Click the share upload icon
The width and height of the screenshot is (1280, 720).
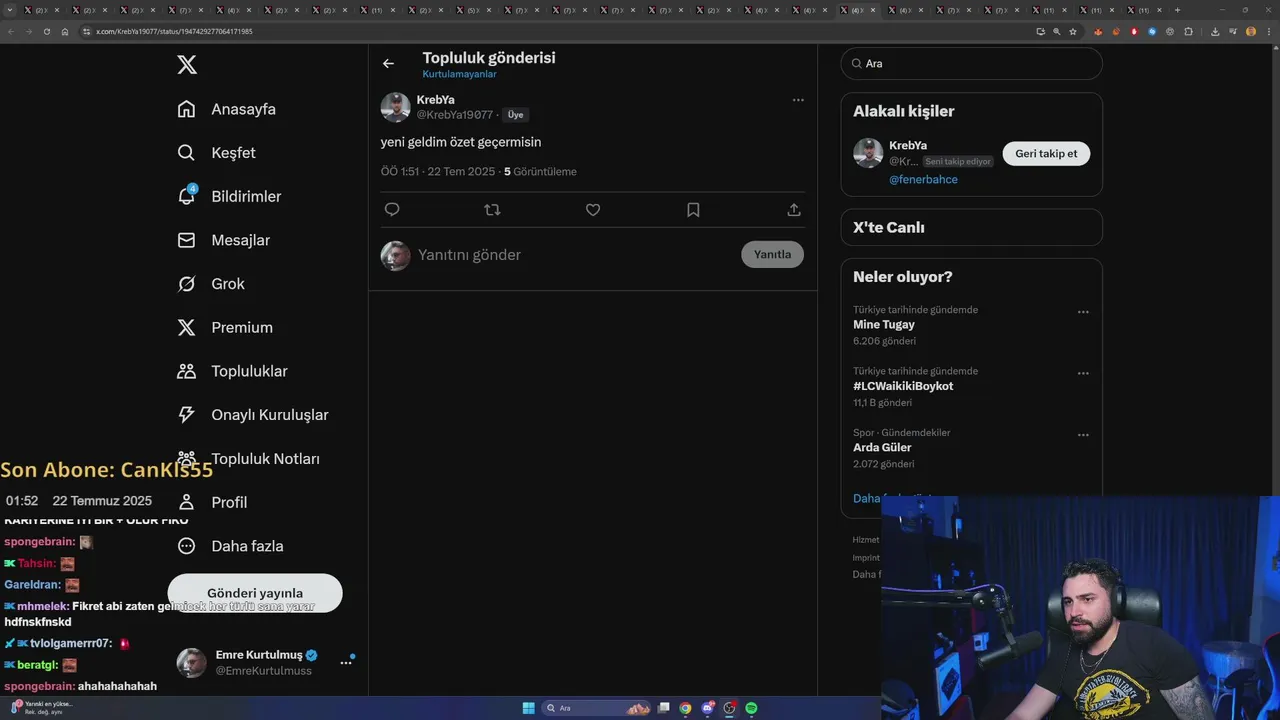794,210
